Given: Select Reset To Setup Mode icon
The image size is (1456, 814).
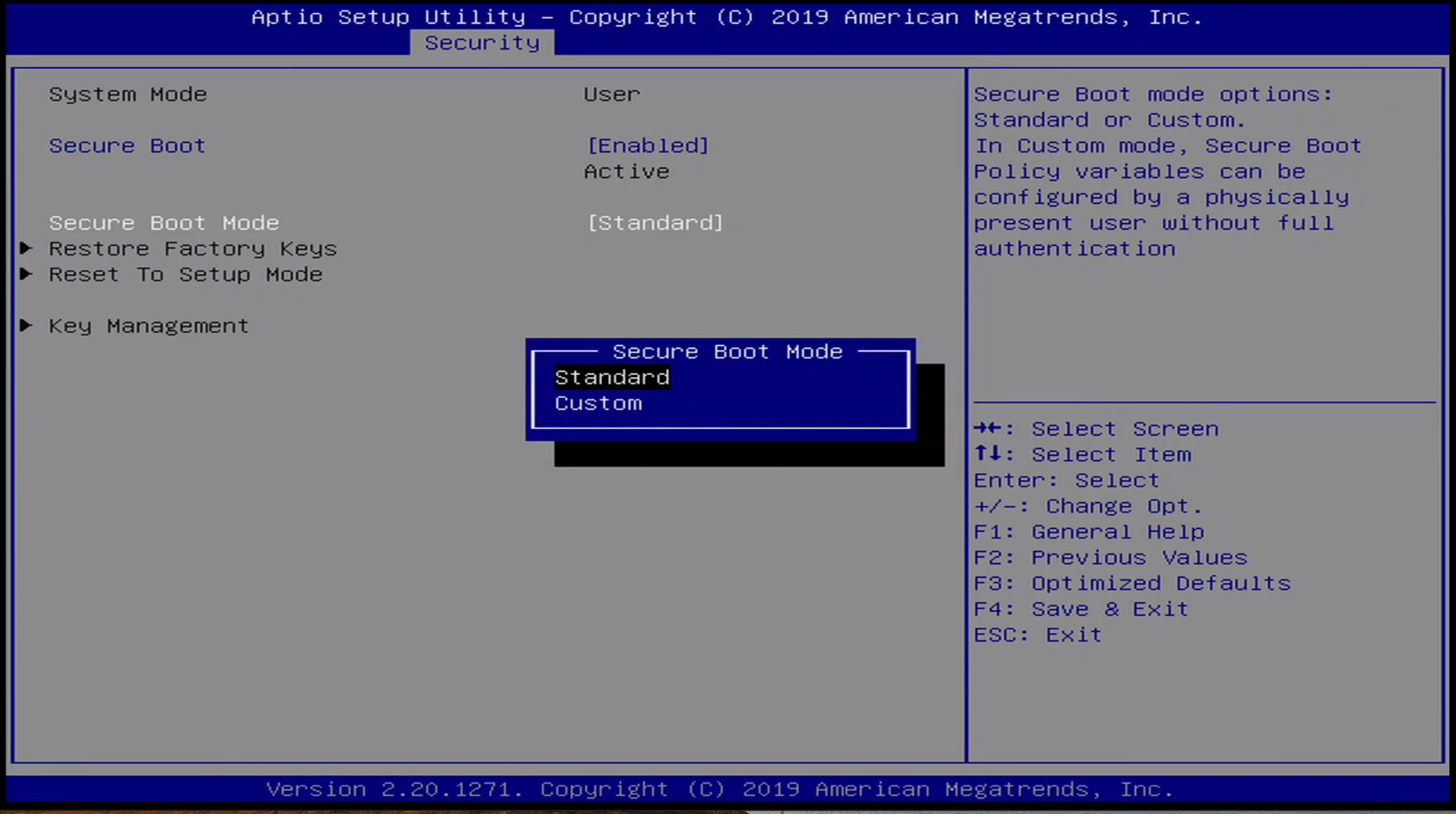Looking at the screenshot, I should 37,273.
